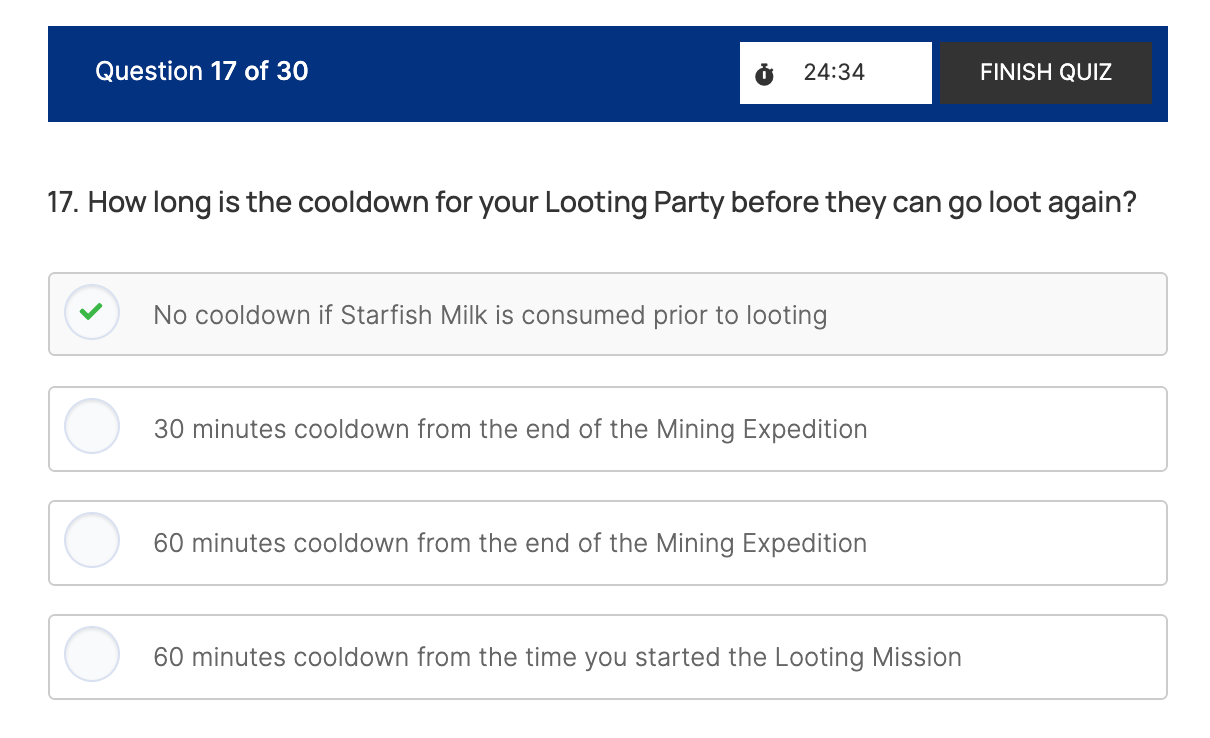Click the words "Looting Party" in the question
This screenshot has width=1210, height=738.
click(x=634, y=203)
